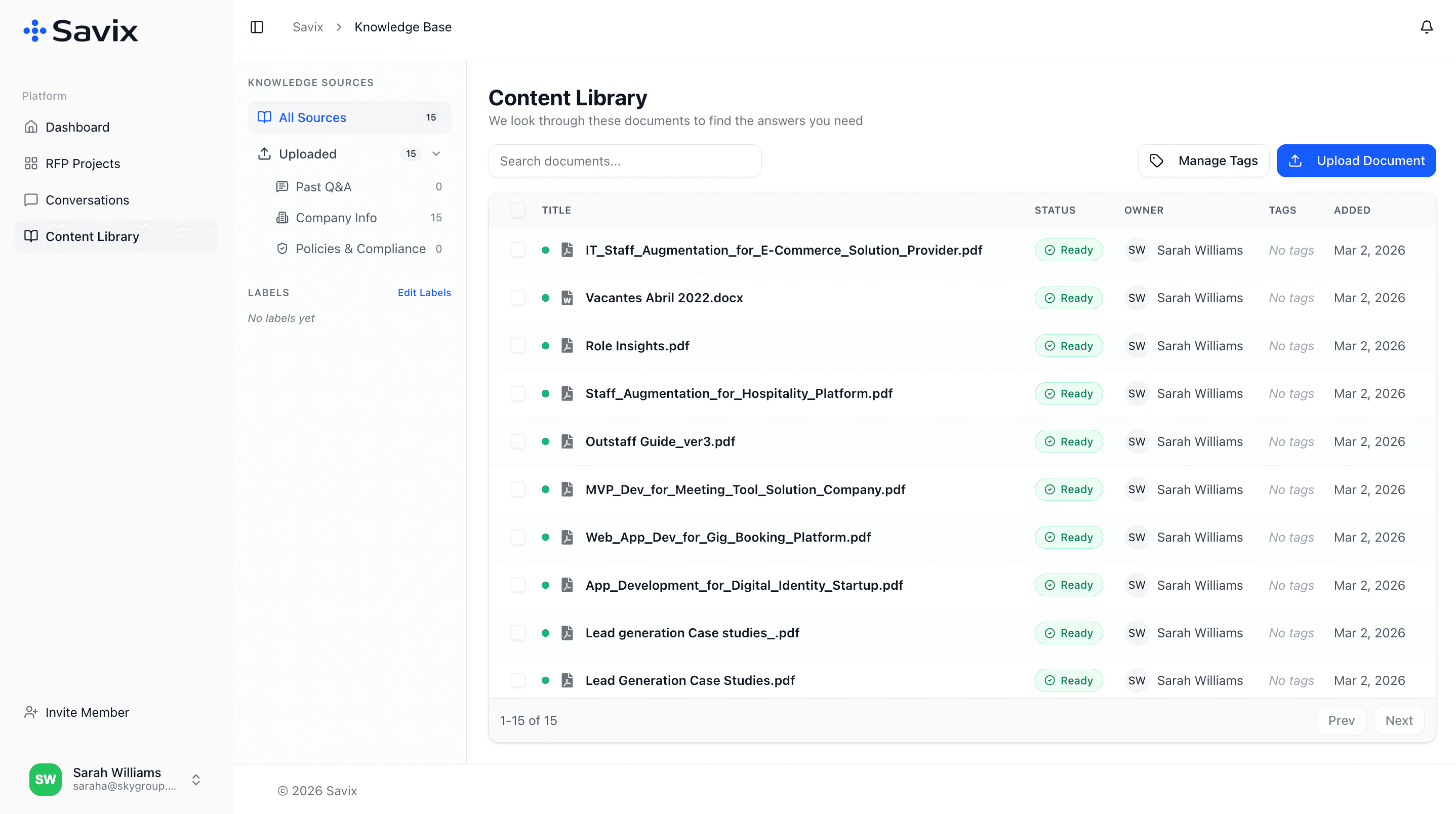Open Dashboard from the sidebar
1456x814 pixels.
point(77,127)
